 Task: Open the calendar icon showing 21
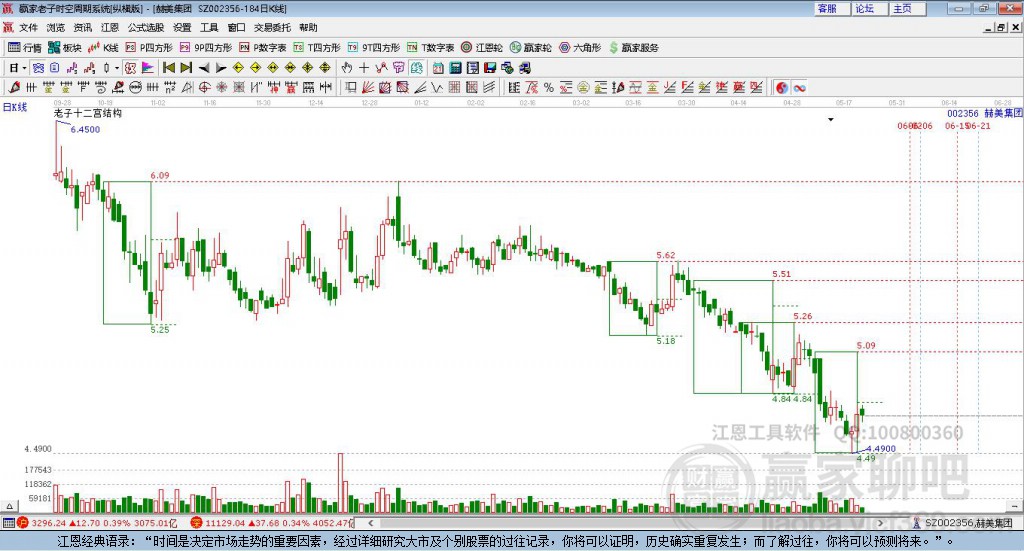click(x=438, y=68)
